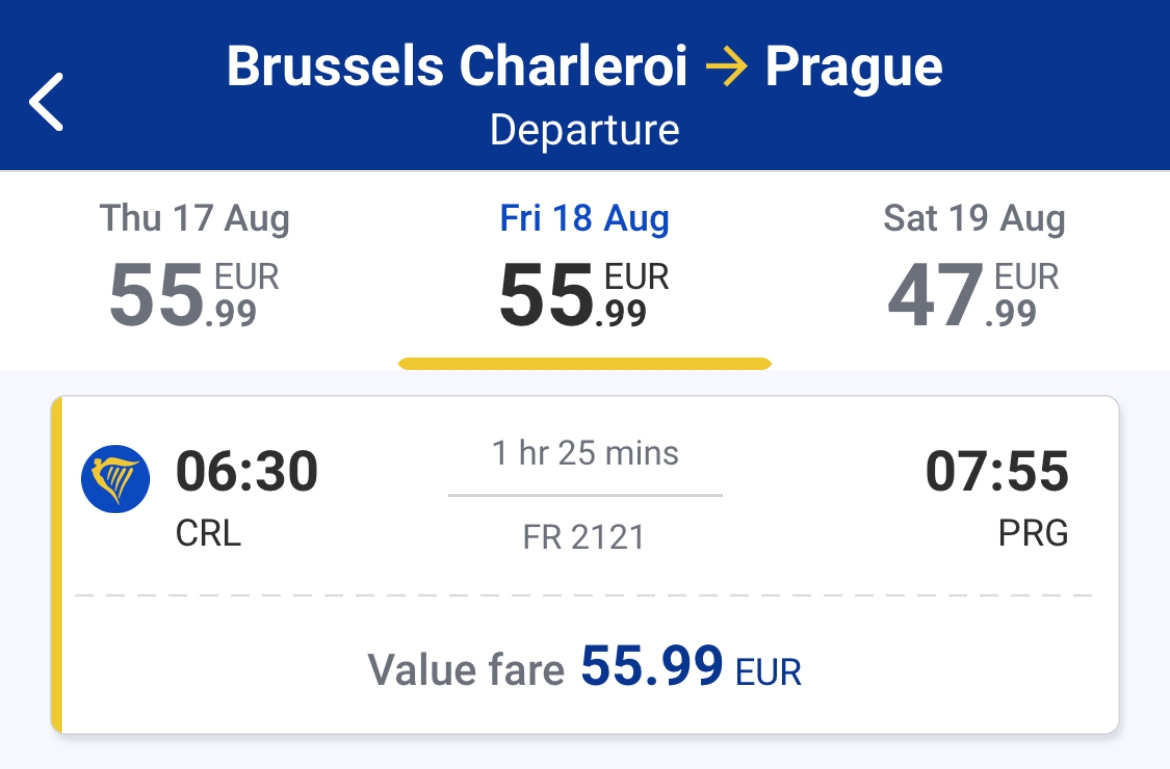
Task: Tap the Brussels Charleroi origin title
Action: tap(457, 66)
